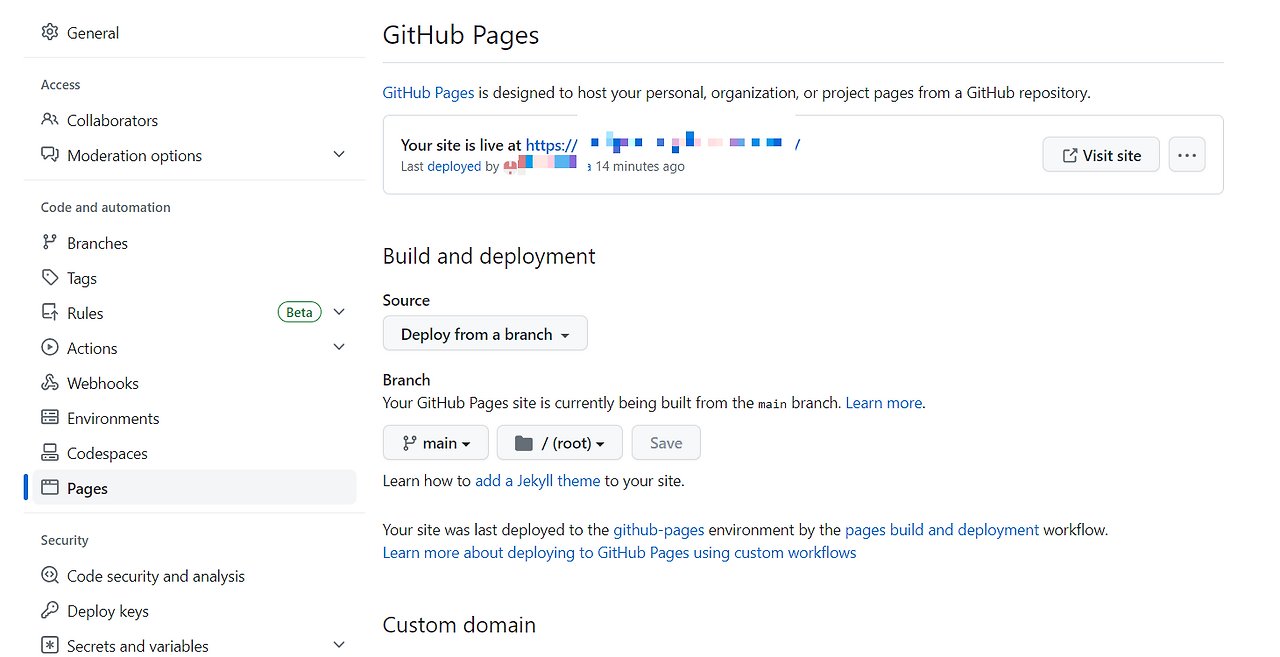This screenshot has width=1280, height=657.
Task: Click the General settings gear icon
Action: (x=50, y=32)
